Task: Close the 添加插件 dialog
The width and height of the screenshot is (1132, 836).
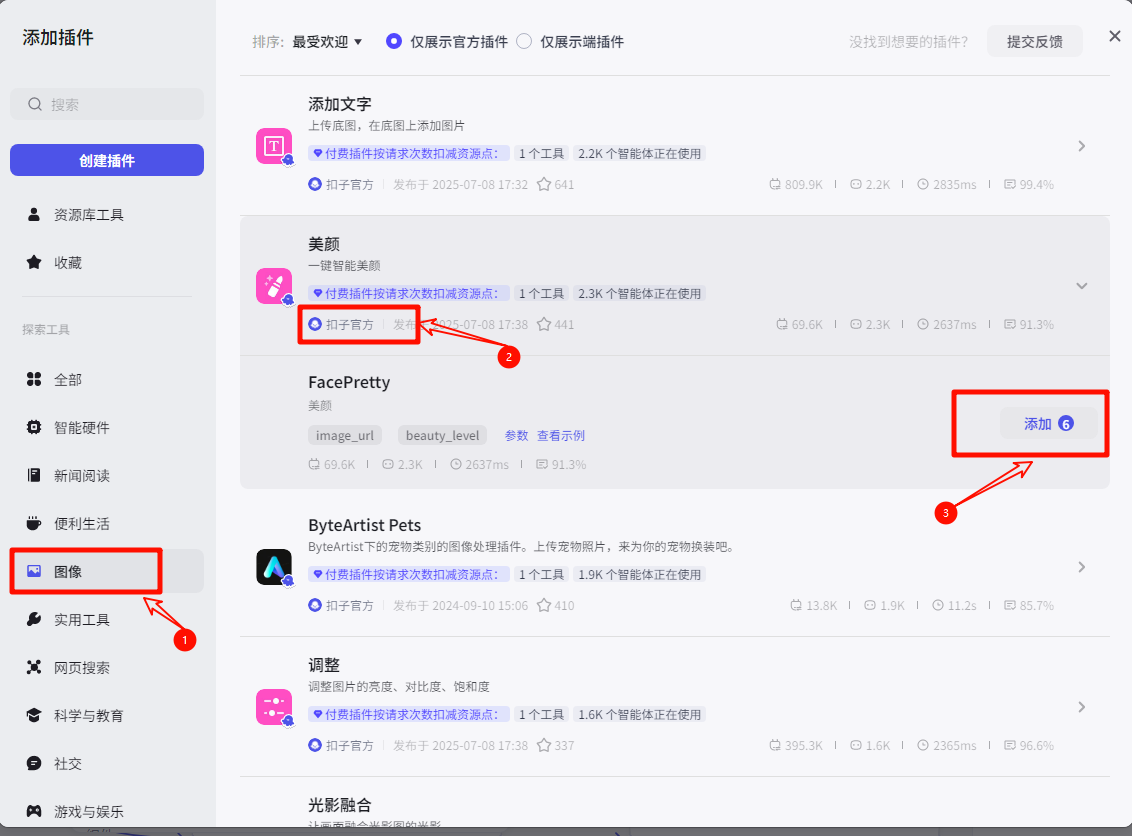Action: 1114,37
